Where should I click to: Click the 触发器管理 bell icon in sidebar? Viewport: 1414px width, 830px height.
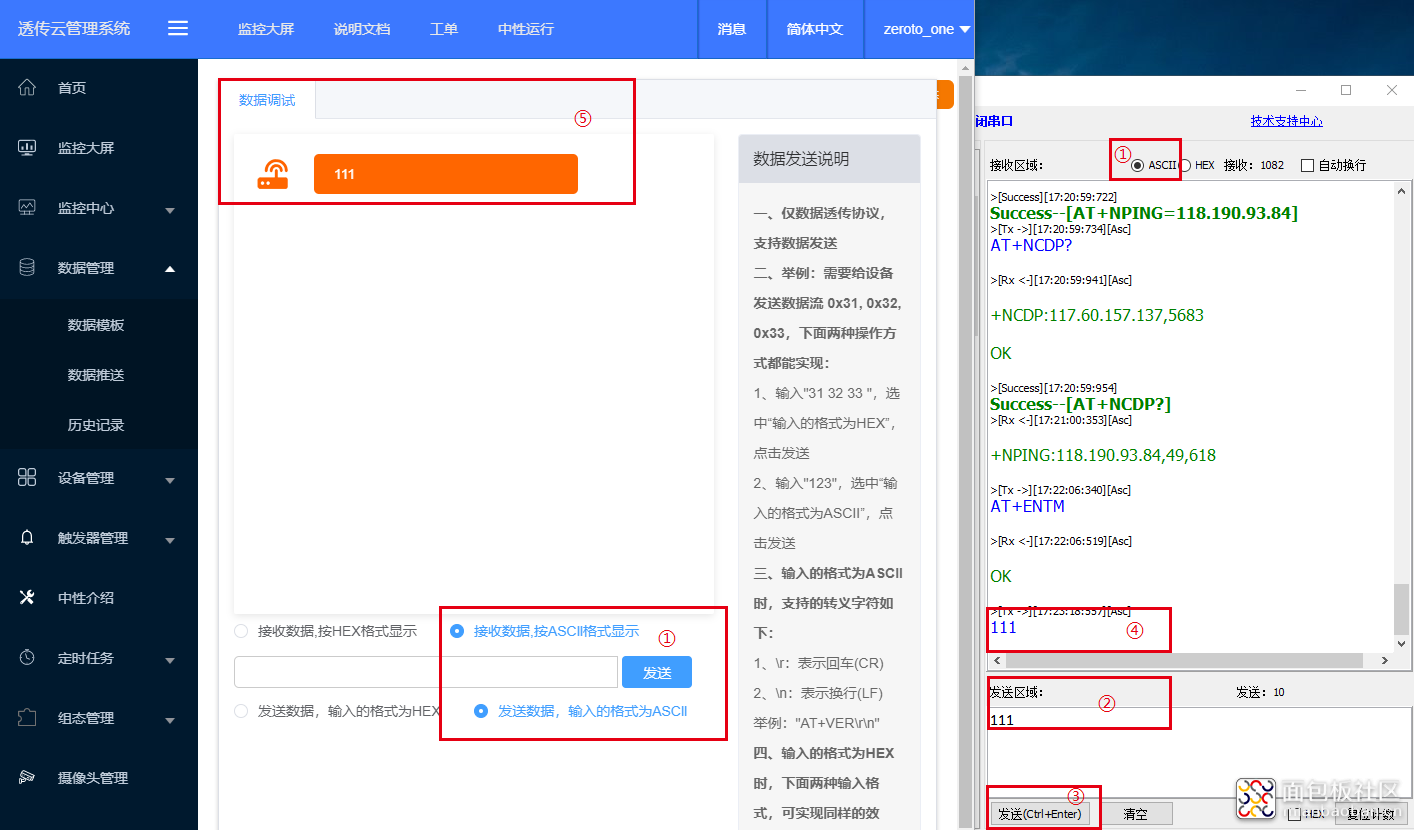tap(28, 538)
